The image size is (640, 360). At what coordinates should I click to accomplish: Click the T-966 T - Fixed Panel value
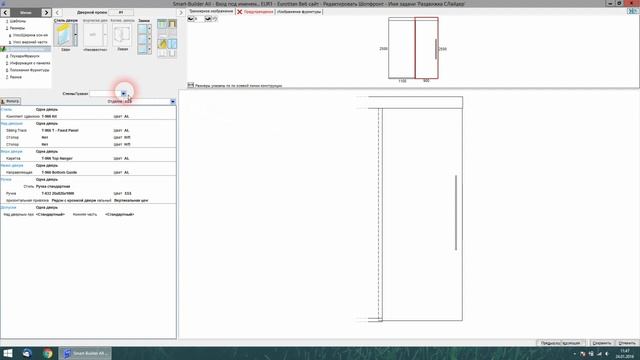pos(60,131)
